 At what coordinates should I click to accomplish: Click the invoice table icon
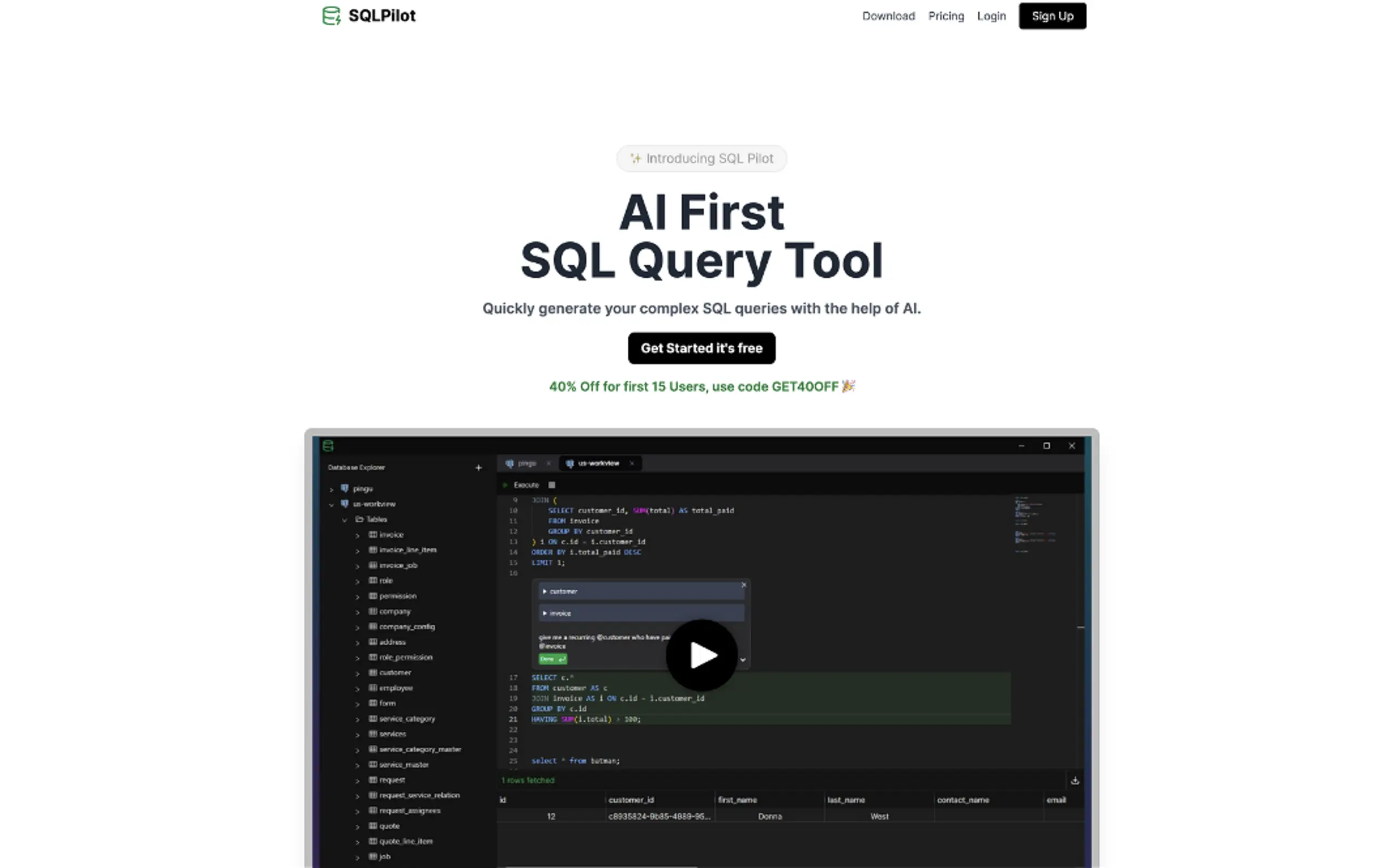[x=372, y=535]
